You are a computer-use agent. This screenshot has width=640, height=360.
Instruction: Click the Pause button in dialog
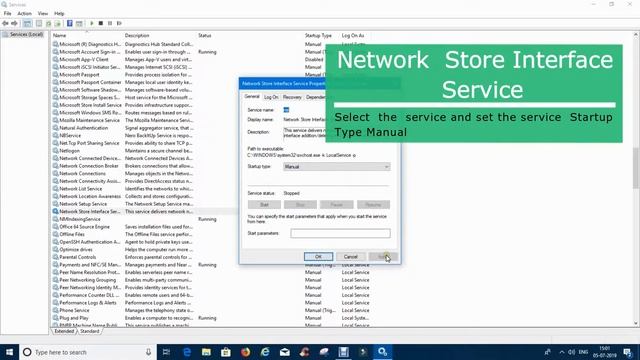pyautogui.click(x=337, y=204)
